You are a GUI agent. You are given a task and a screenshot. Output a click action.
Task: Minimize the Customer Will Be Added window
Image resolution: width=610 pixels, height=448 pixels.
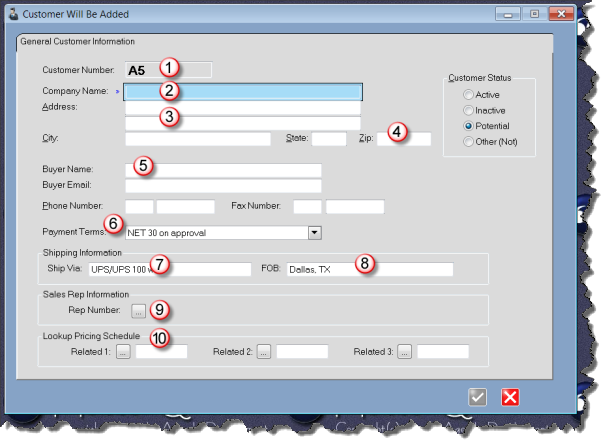point(508,14)
